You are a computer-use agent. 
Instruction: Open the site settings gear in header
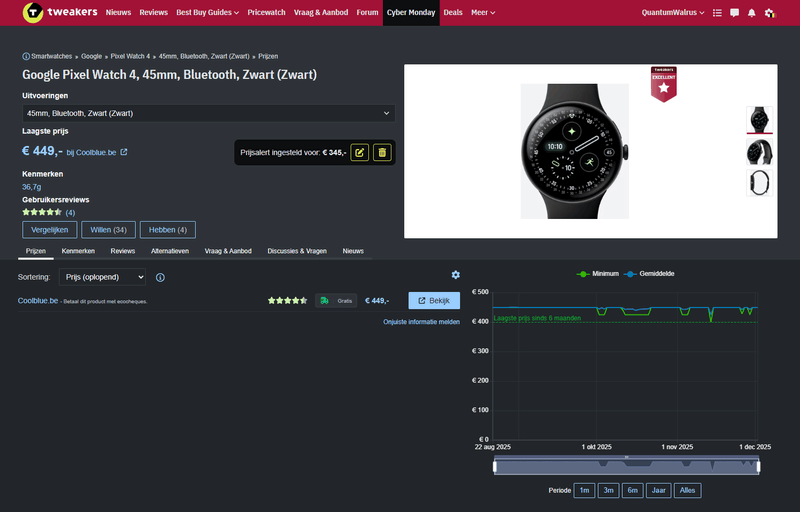[x=769, y=13]
